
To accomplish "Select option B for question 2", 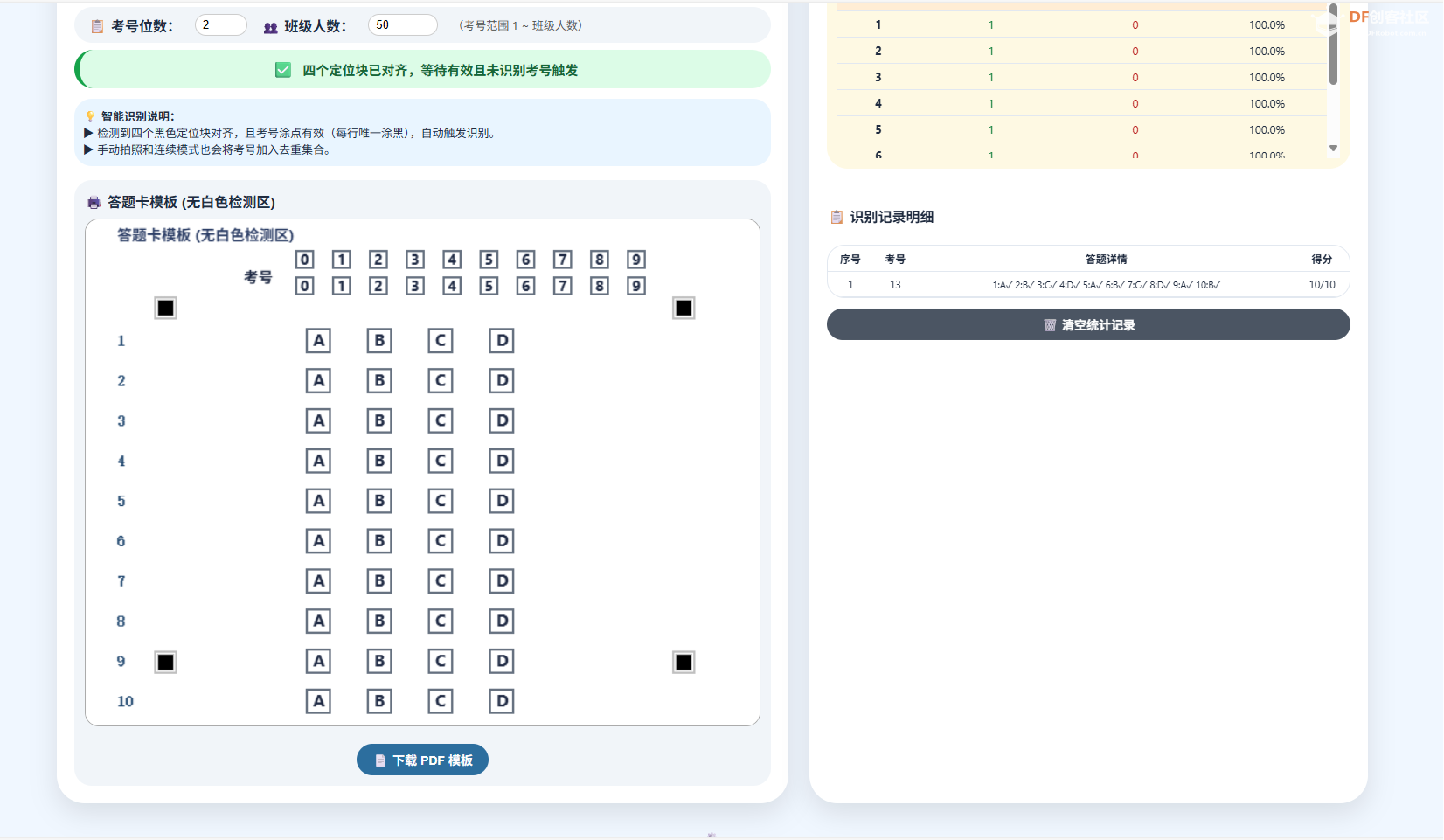I will click(x=379, y=381).
